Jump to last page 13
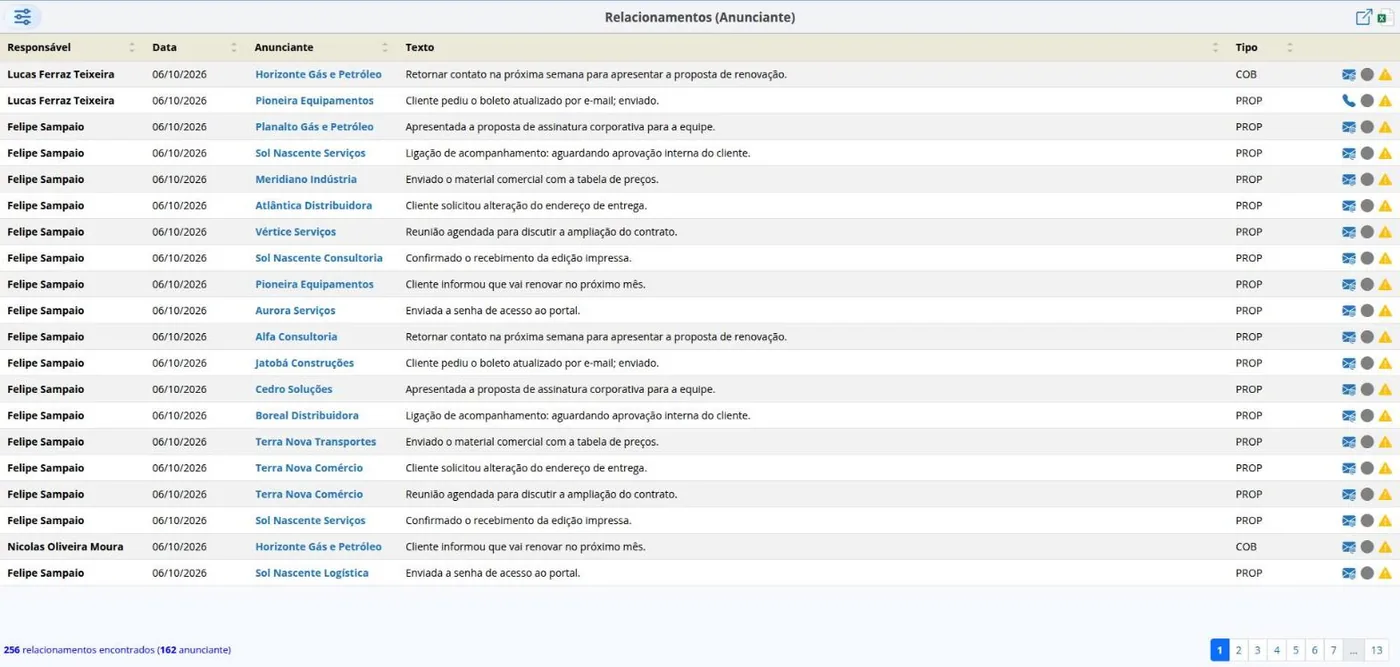The image size is (1400, 667). pyautogui.click(x=1377, y=650)
